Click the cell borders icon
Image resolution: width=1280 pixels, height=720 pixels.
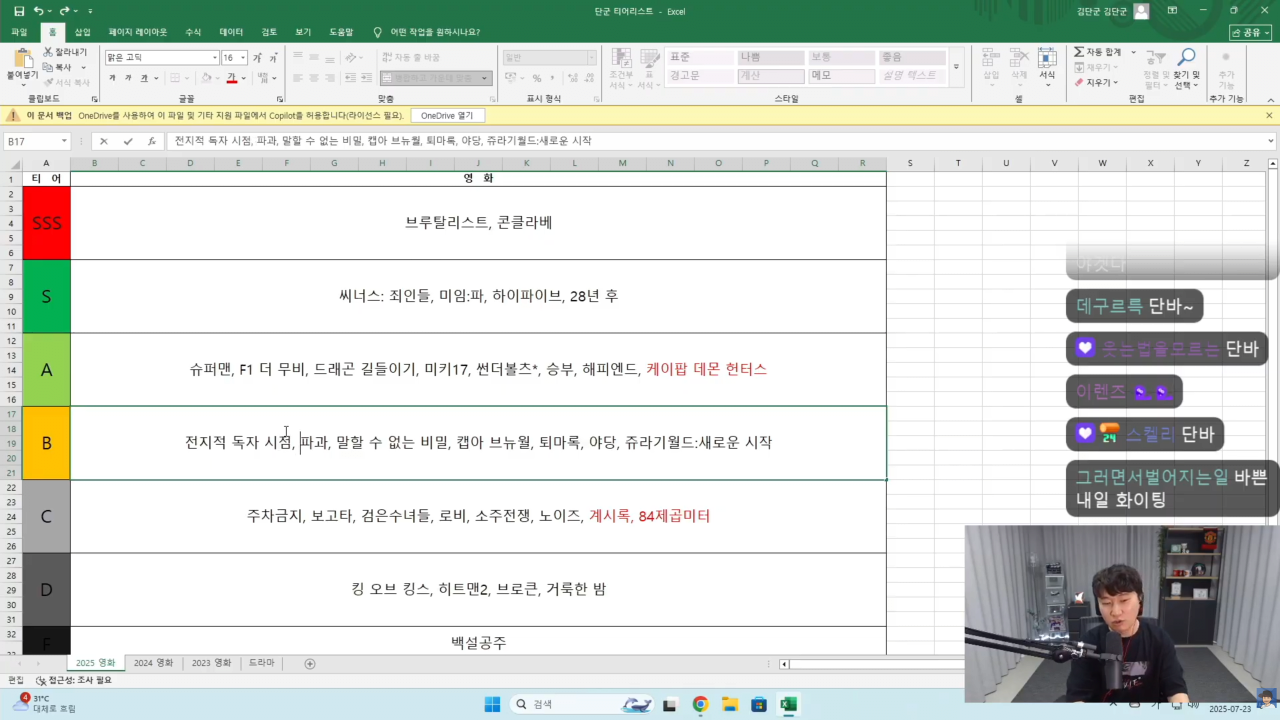(174, 78)
